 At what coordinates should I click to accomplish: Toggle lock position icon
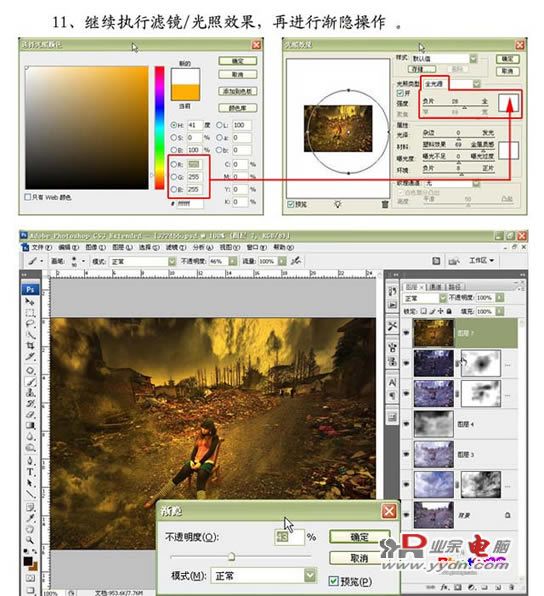tap(441, 311)
